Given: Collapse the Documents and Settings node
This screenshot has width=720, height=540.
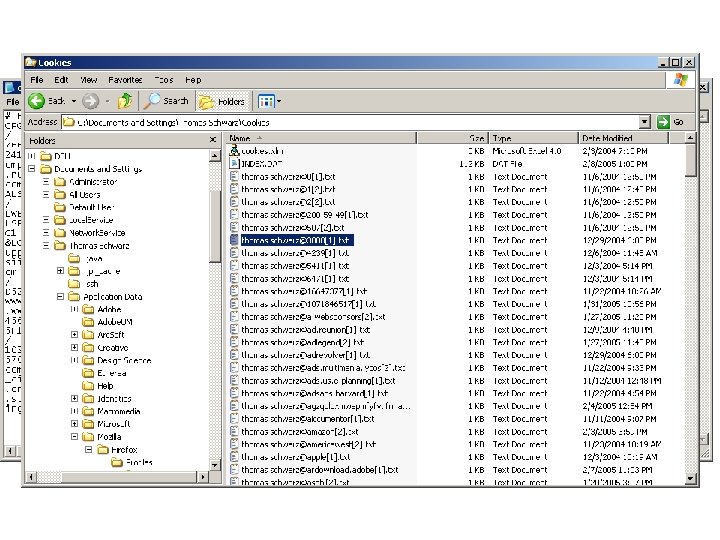Looking at the screenshot, I should click(32, 169).
